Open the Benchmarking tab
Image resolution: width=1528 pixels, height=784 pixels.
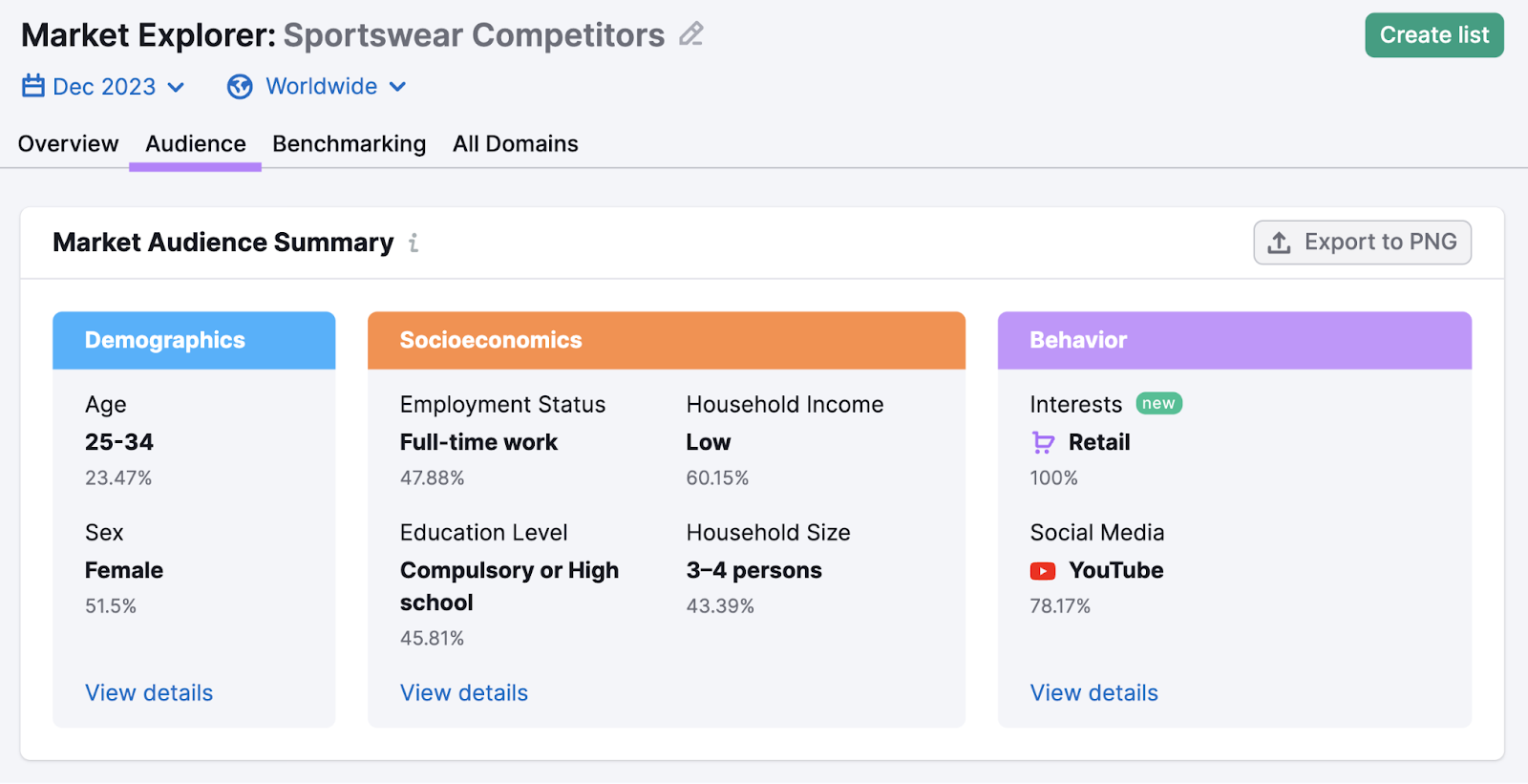tap(350, 143)
